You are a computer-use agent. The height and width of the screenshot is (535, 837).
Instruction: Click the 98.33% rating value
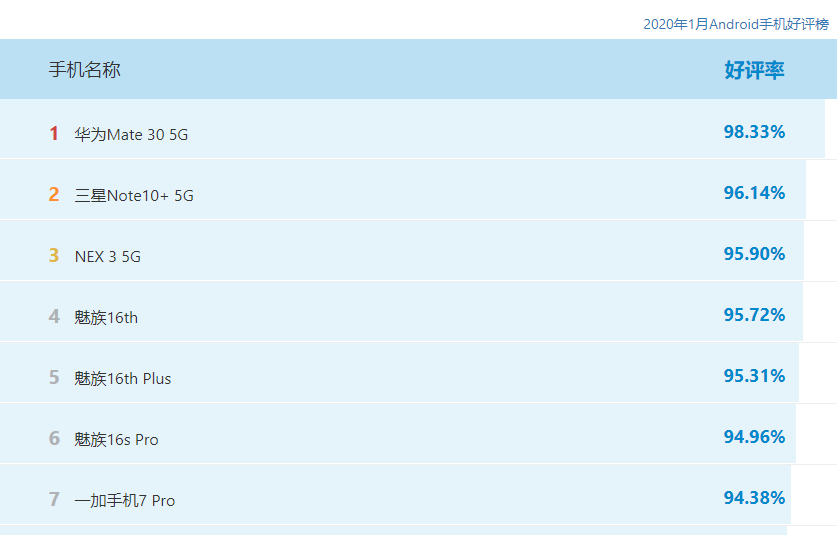click(754, 131)
